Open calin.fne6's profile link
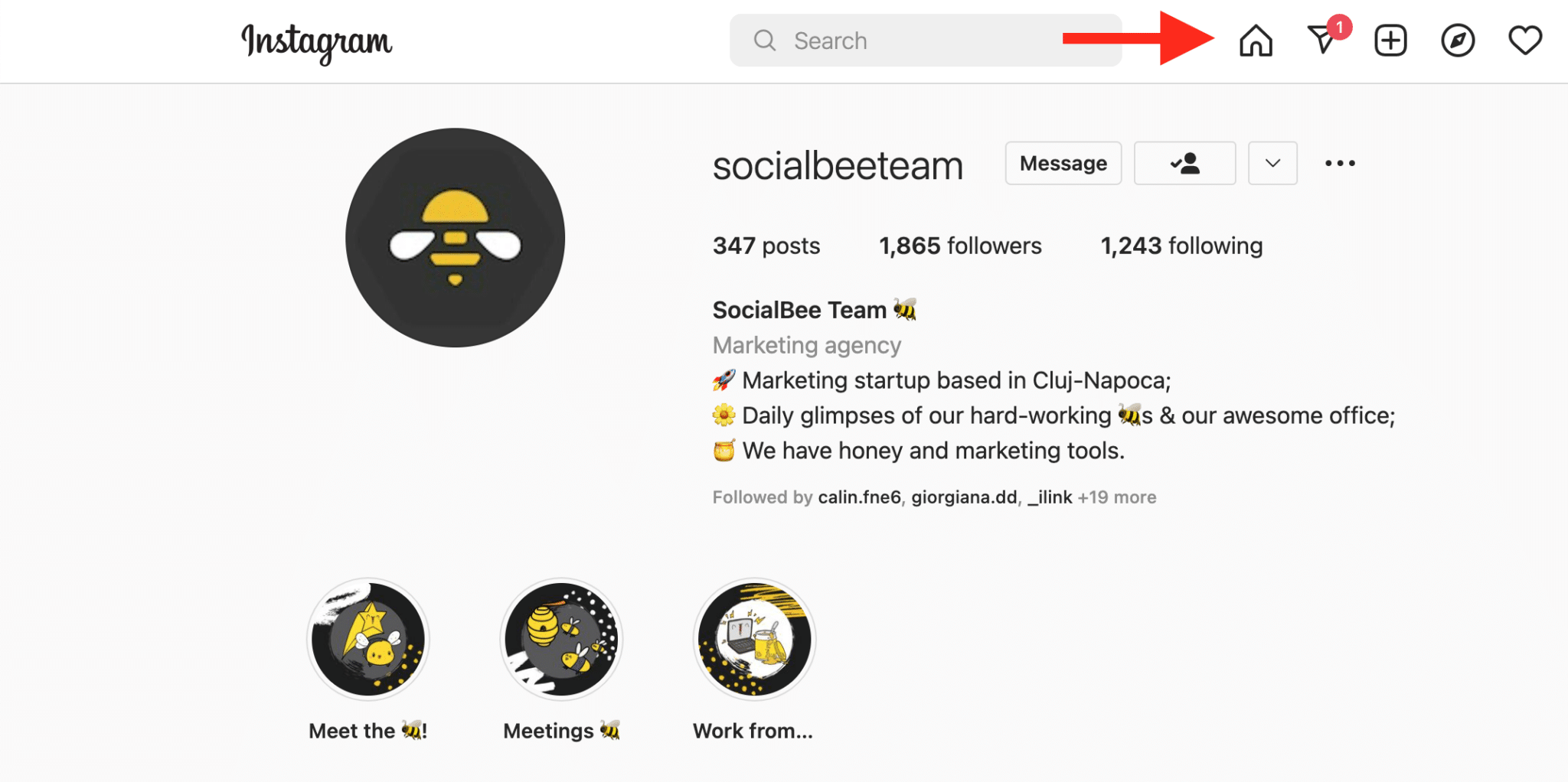The height and width of the screenshot is (782, 1568). click(x=860, y=497)
